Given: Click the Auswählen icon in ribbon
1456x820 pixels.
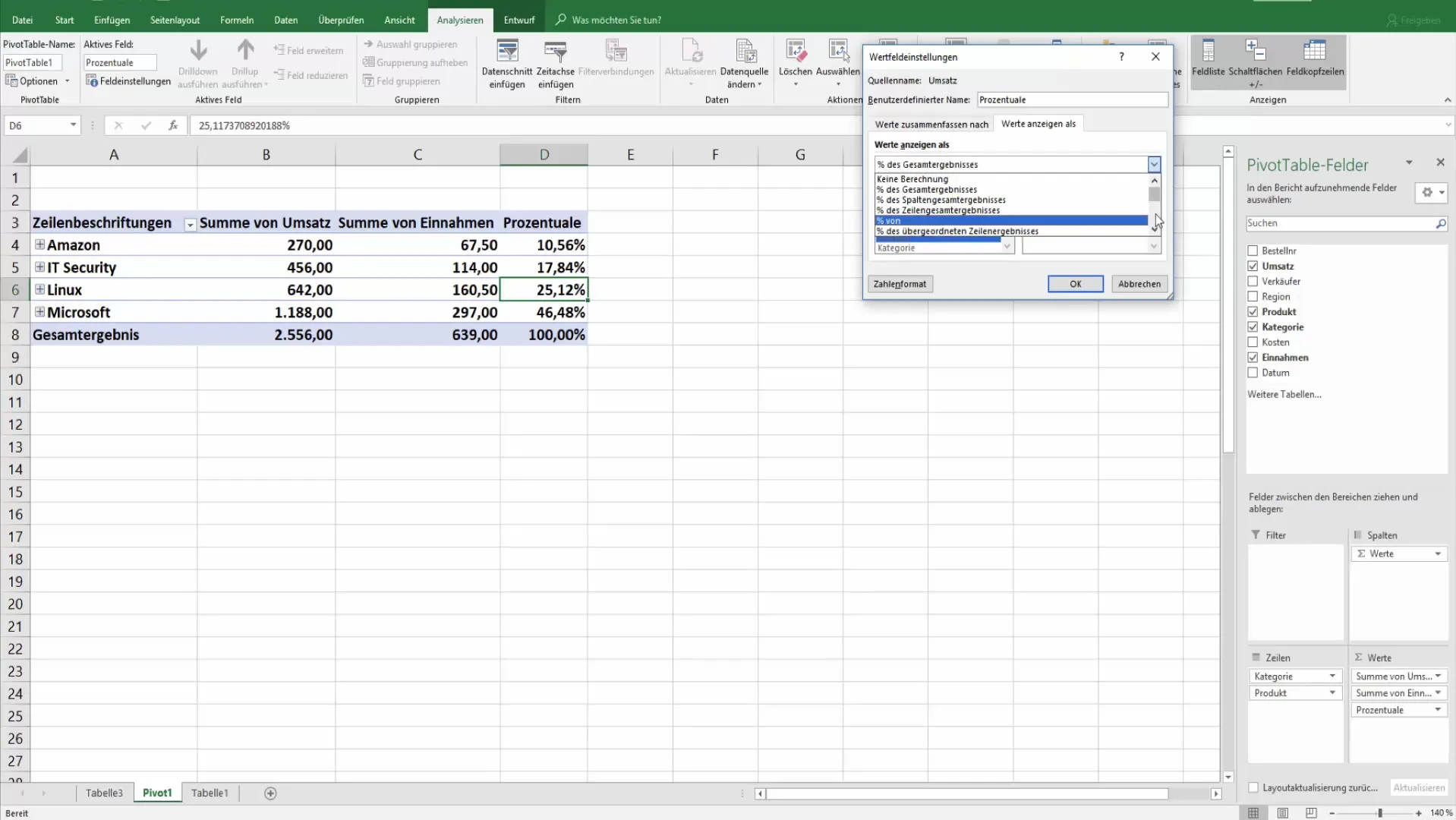Looking at the screenshot, I should click(838, 51).
